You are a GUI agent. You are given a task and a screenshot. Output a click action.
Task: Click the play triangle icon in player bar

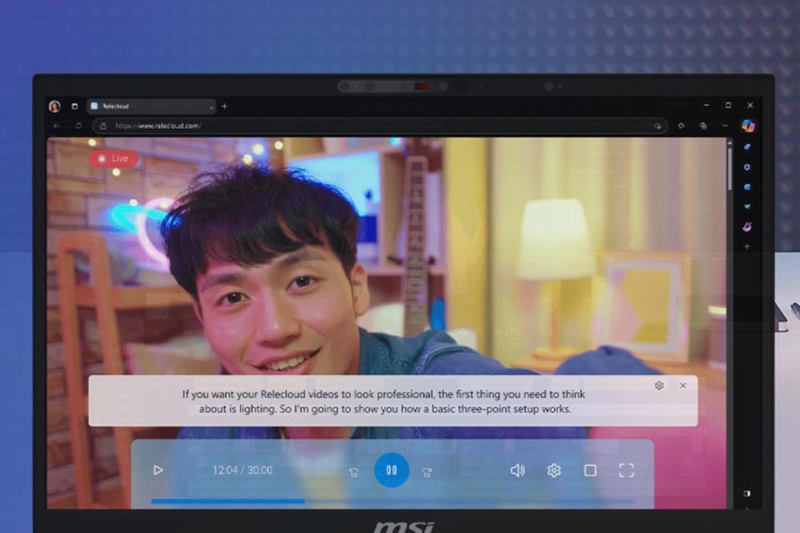pyautogui.click(x=158, y=470)
